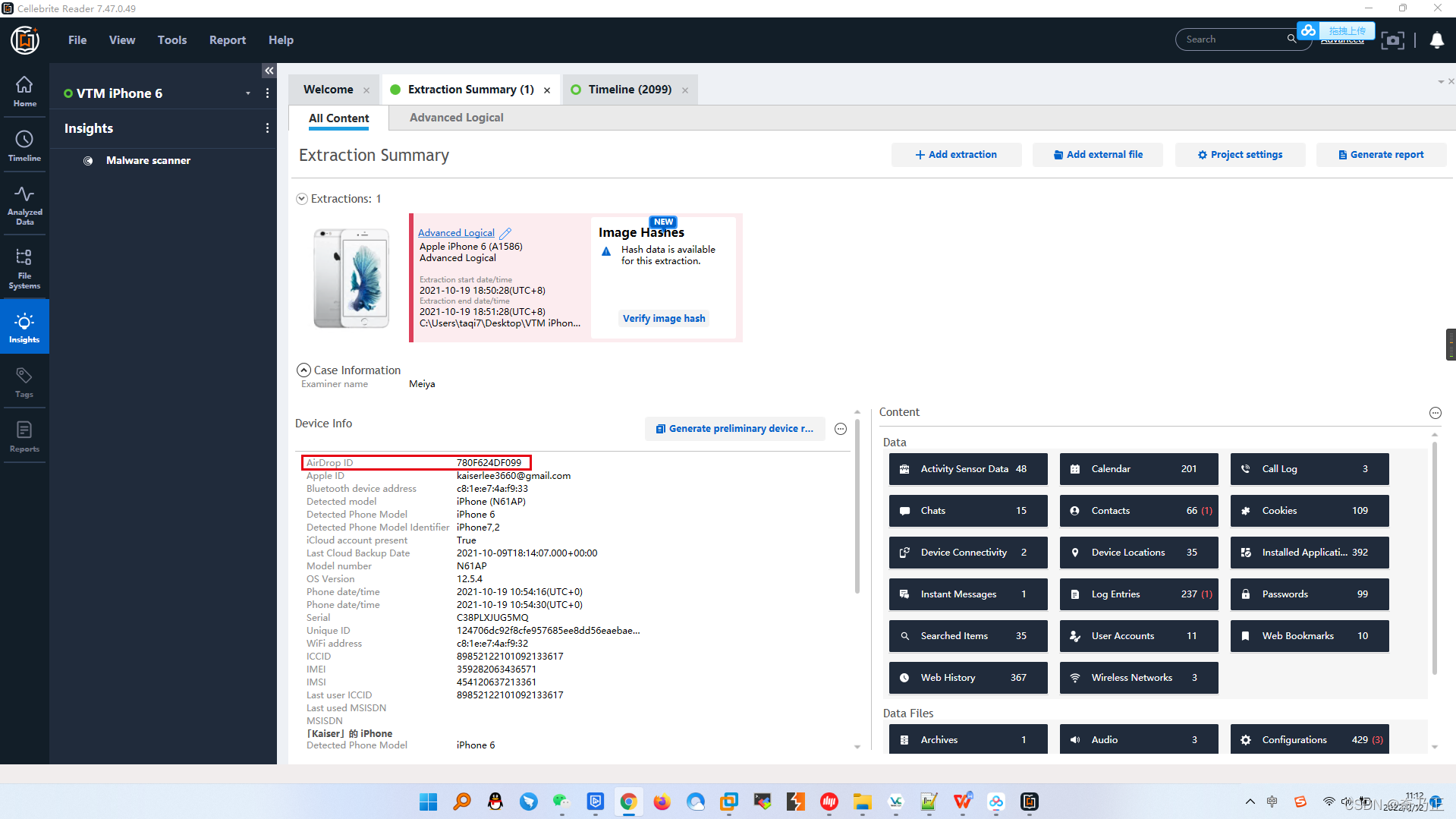Open the Contacts data tile
The image size is (1456, 819).
pos(1139,511)
